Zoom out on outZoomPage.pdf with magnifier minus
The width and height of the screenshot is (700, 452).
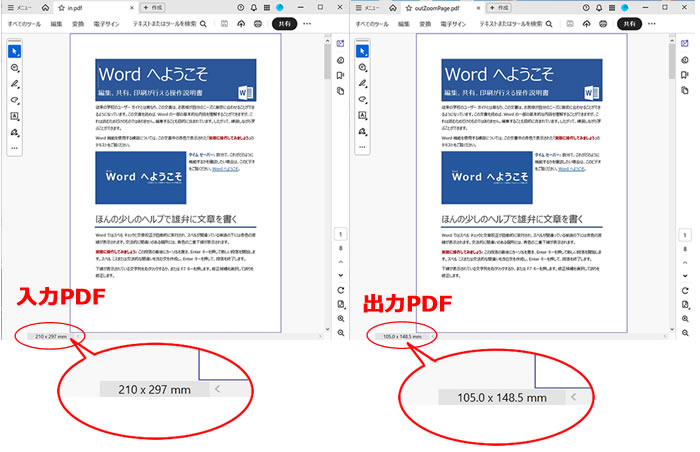pos(685,333)
